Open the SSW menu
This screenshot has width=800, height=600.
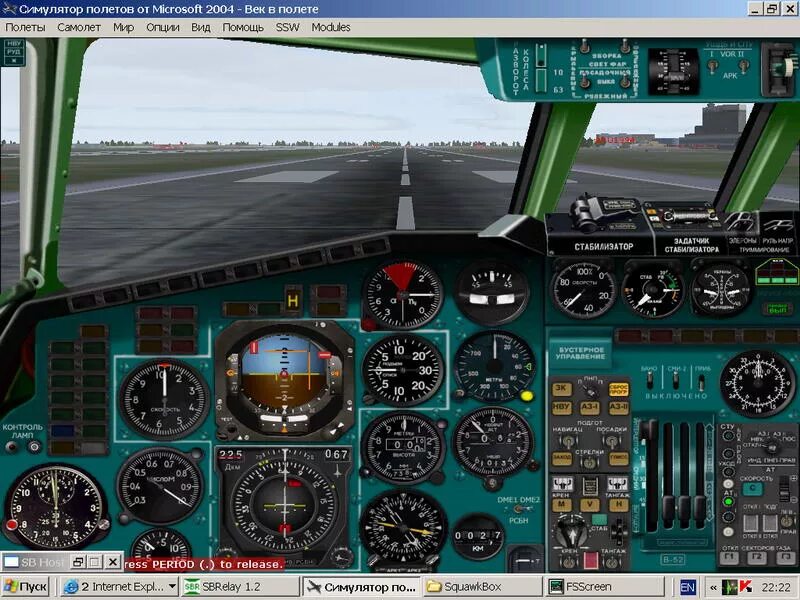point(287,28)
